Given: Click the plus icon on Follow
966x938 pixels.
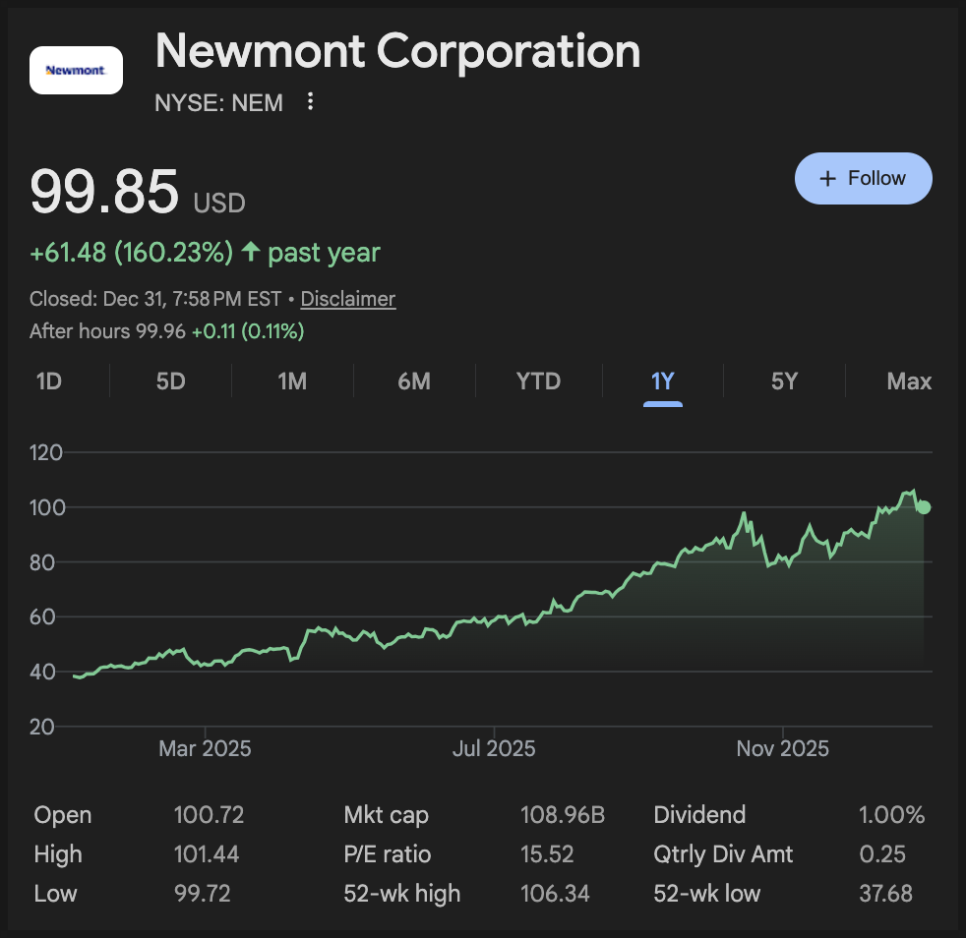Looking at the screenshot, I should point(827,178).
